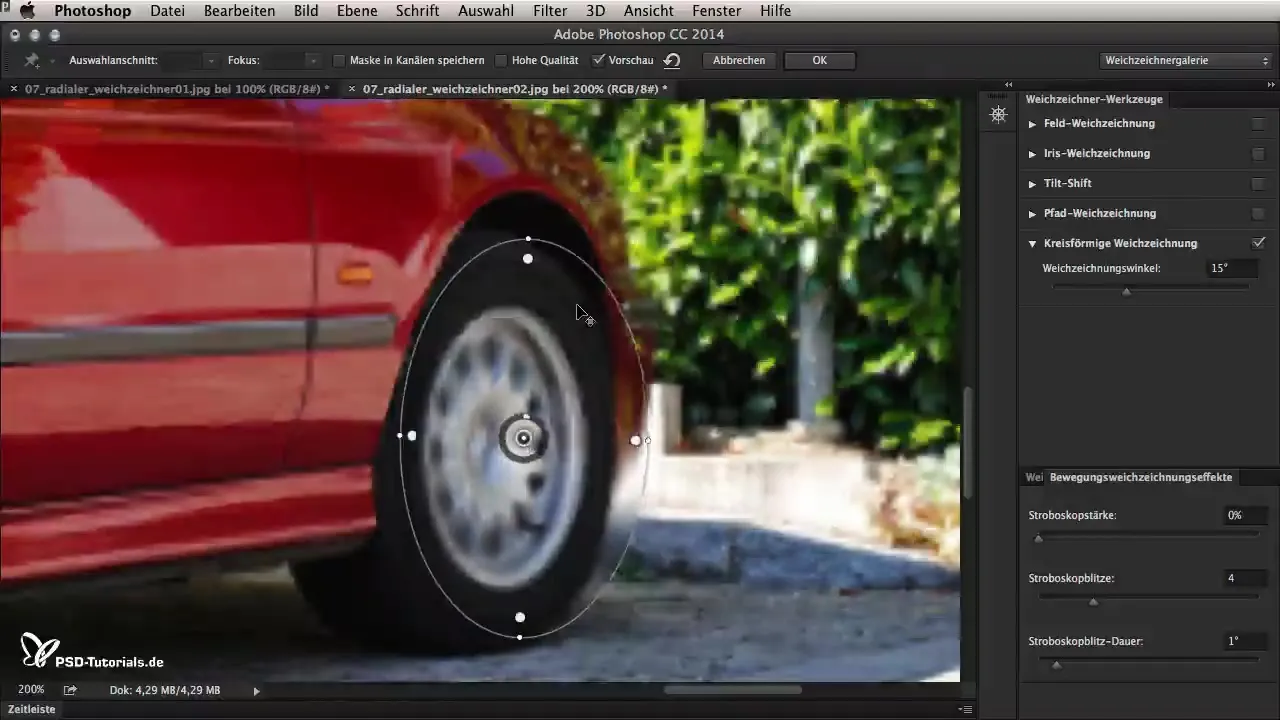Collapse the panel dock via left double-arrow
This screenshot has width=1280, height=720.
click(1008, 84)
